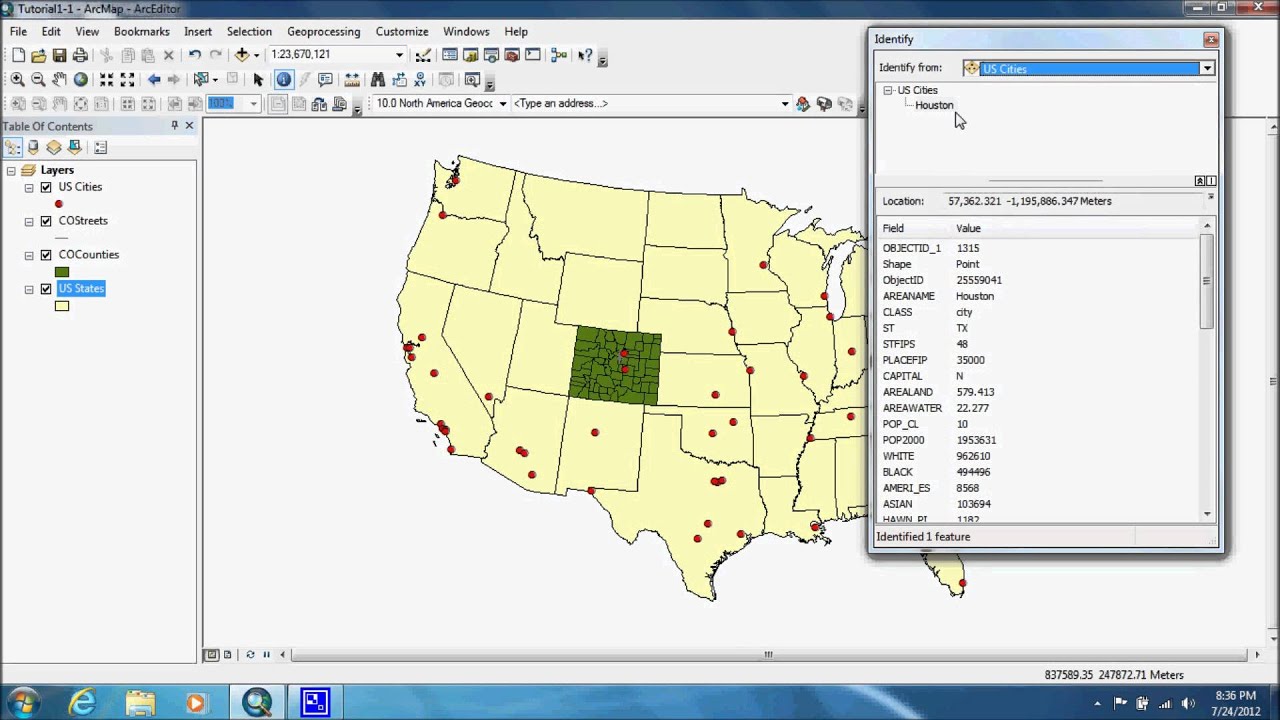
Task: Open the Selection menu
Action: click(x=249, y=32)
